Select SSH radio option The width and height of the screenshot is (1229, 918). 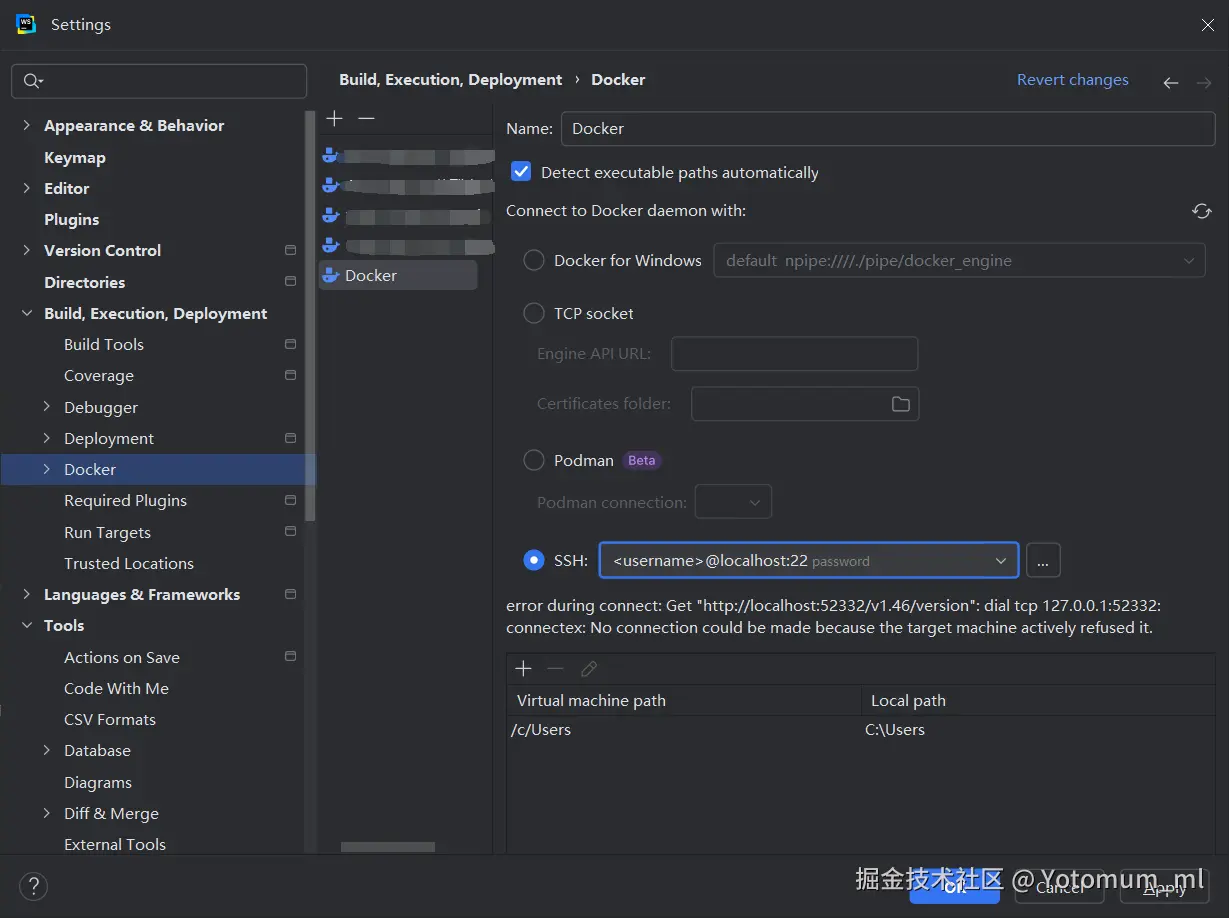coord(534,560)
